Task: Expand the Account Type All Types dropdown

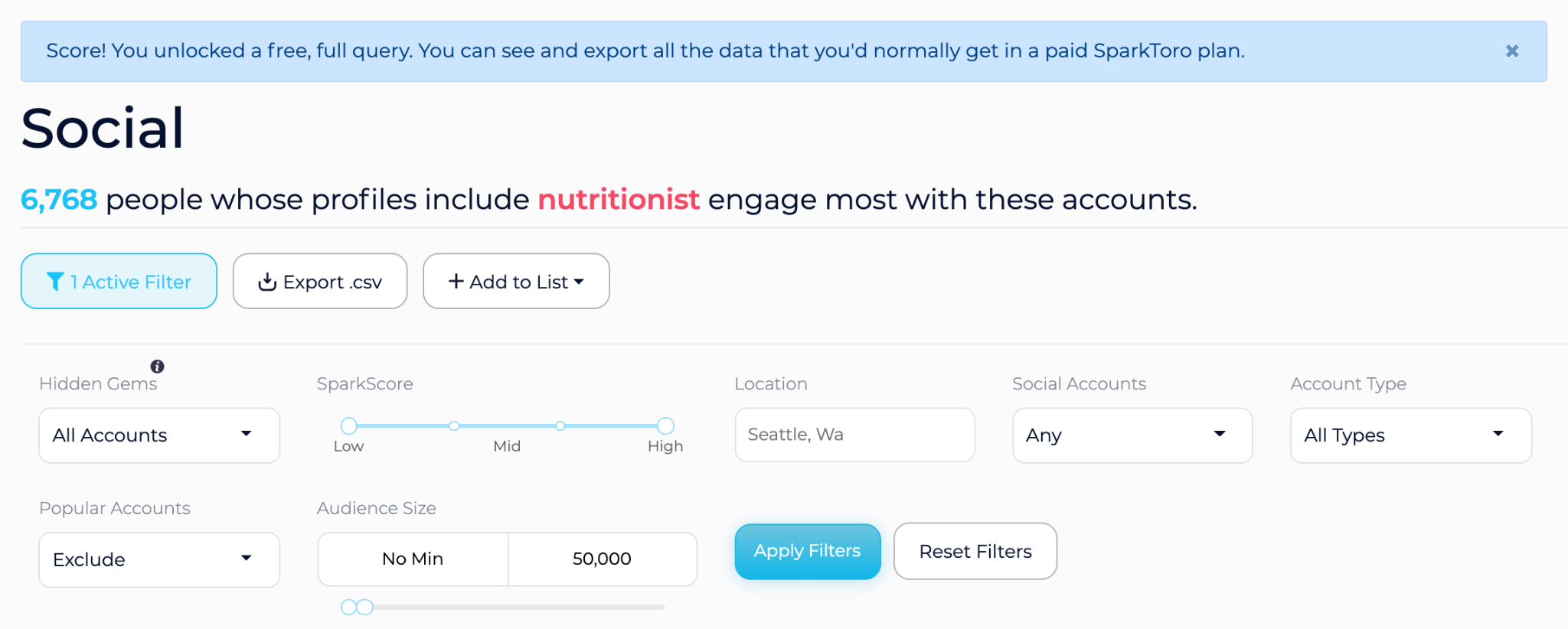Action: 1410,435
